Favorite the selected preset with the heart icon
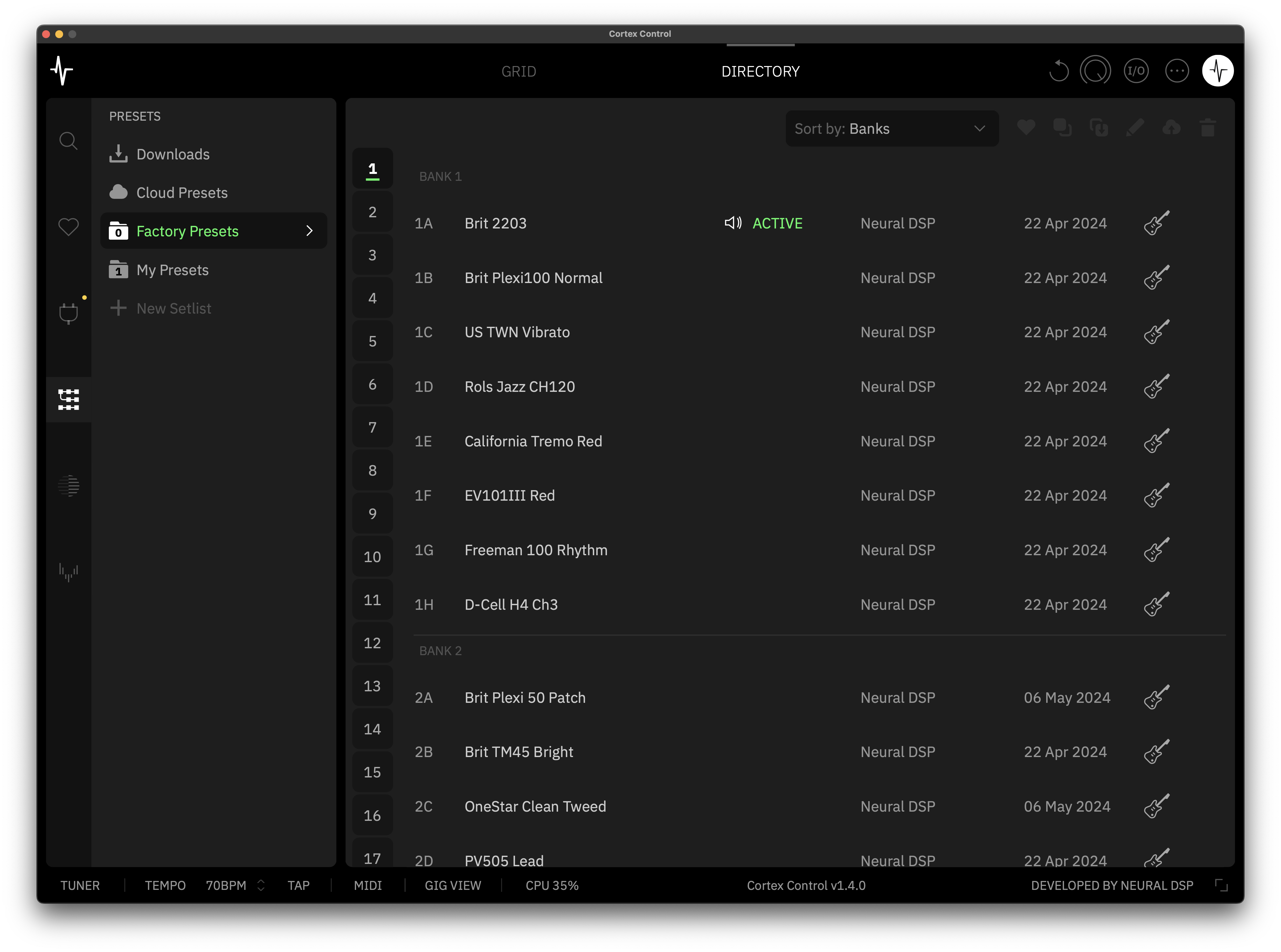This screenshot has width=1281, height=952. (1026, 127)
